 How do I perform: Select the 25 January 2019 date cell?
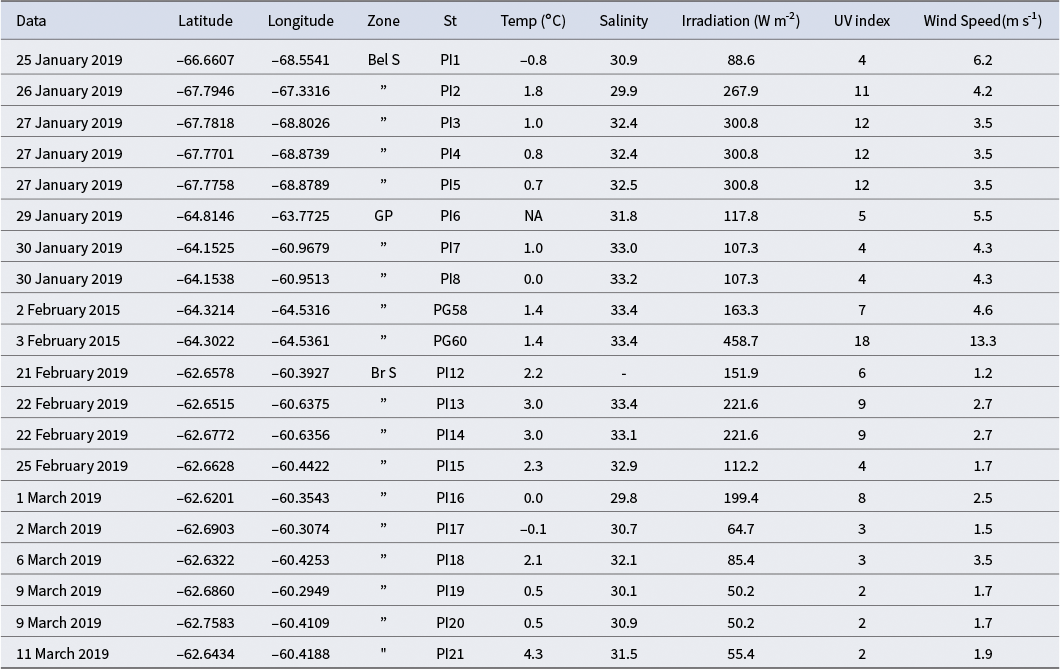coord(69,59)
